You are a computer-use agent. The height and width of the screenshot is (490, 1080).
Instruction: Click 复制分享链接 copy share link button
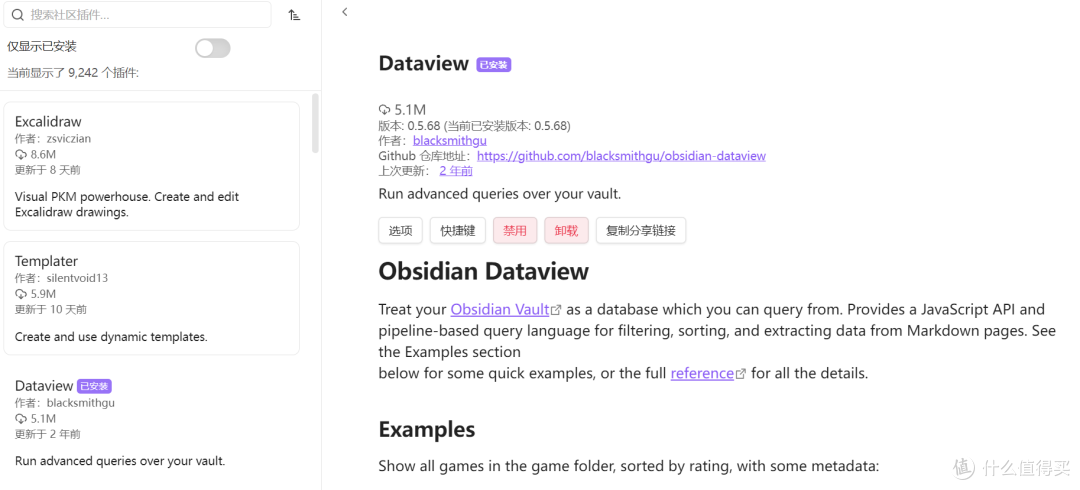pos(641,231)
